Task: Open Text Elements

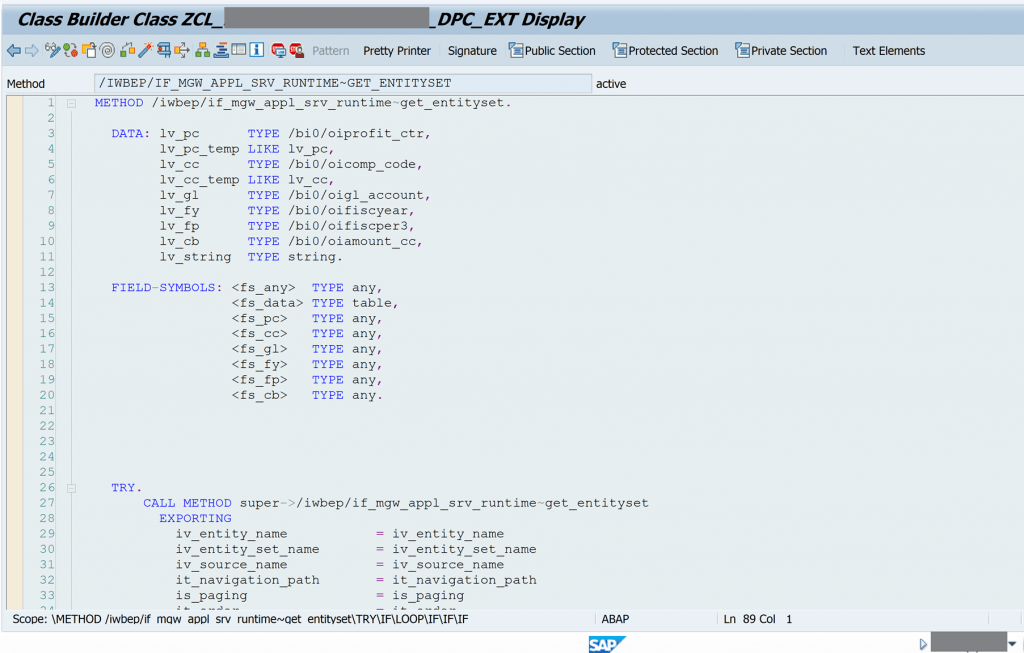Action: pyautogui.click(x=889, y=51)
